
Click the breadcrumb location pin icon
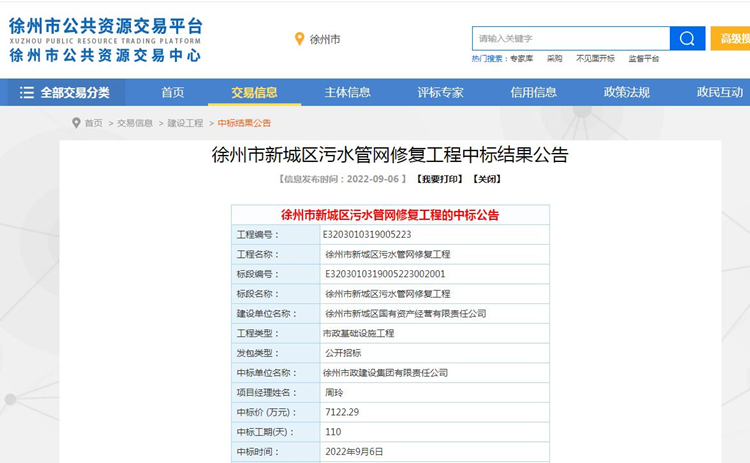point(76,123)
